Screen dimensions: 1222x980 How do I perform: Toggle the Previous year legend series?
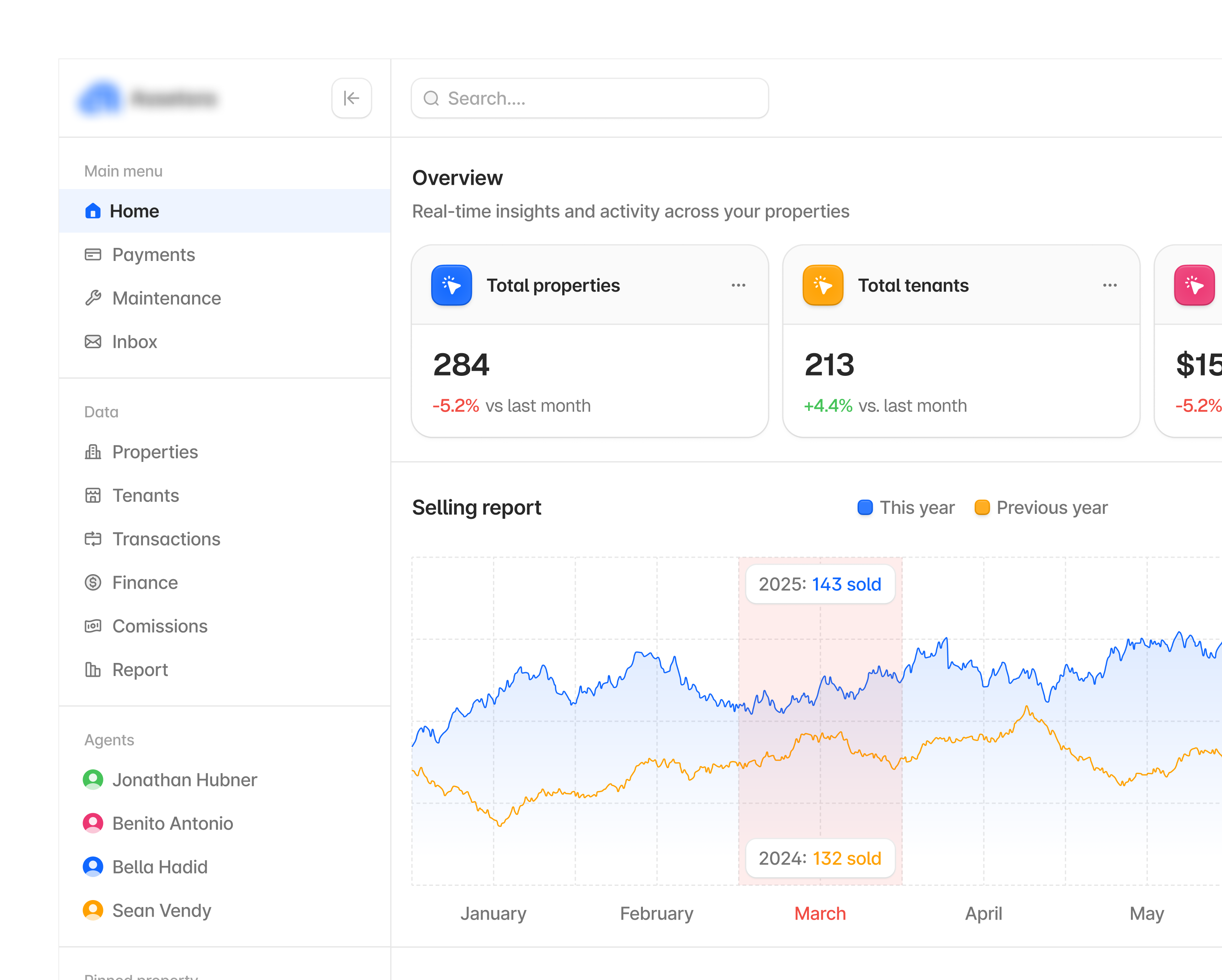click(1041, 507)
